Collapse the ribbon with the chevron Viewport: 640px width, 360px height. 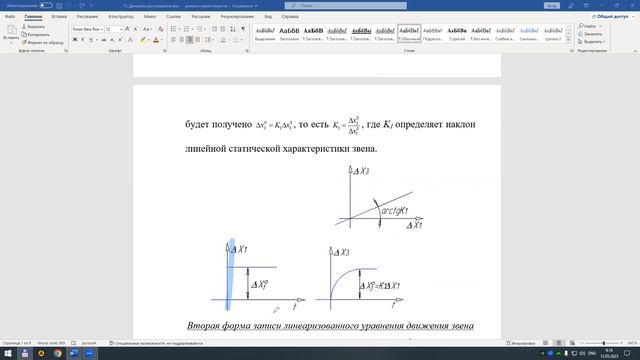point(635,51)
